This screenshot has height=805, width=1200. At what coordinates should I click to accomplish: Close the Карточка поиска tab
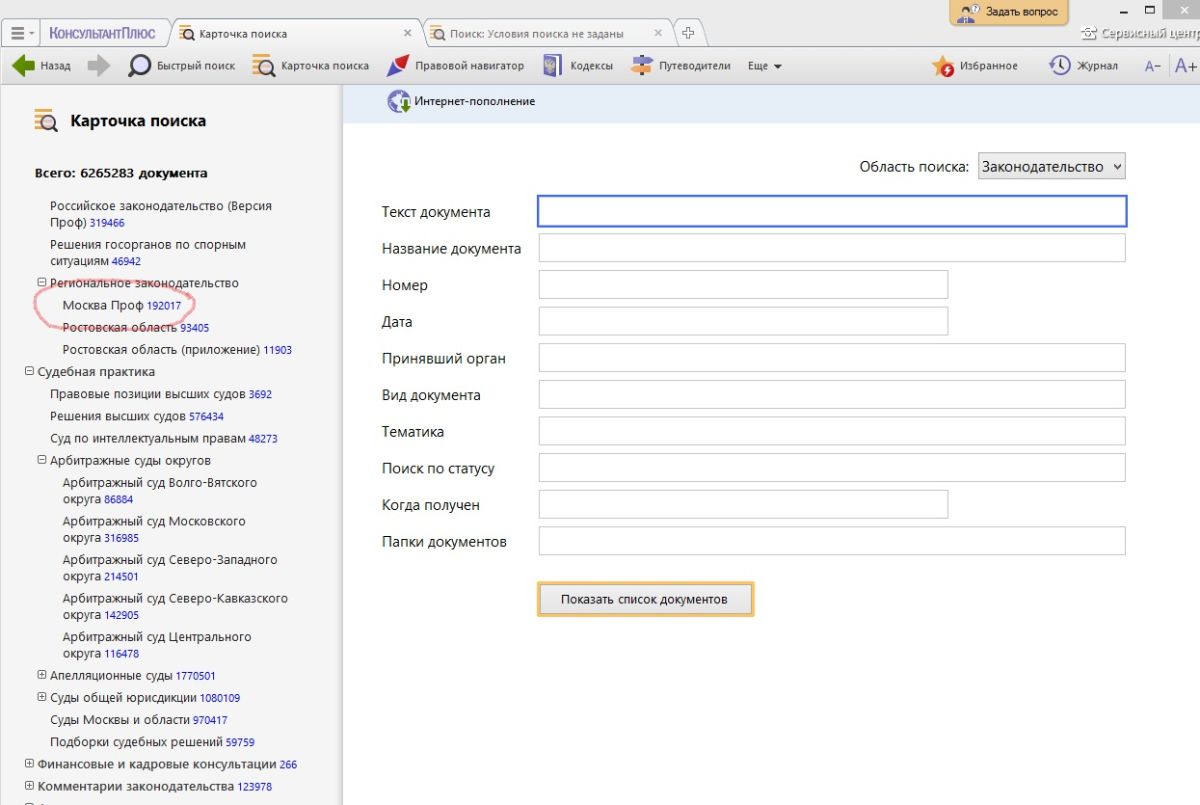[407, 33]
